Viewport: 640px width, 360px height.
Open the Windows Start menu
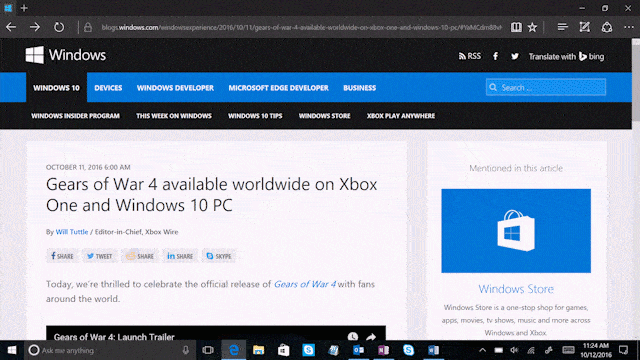coord(12,350)
